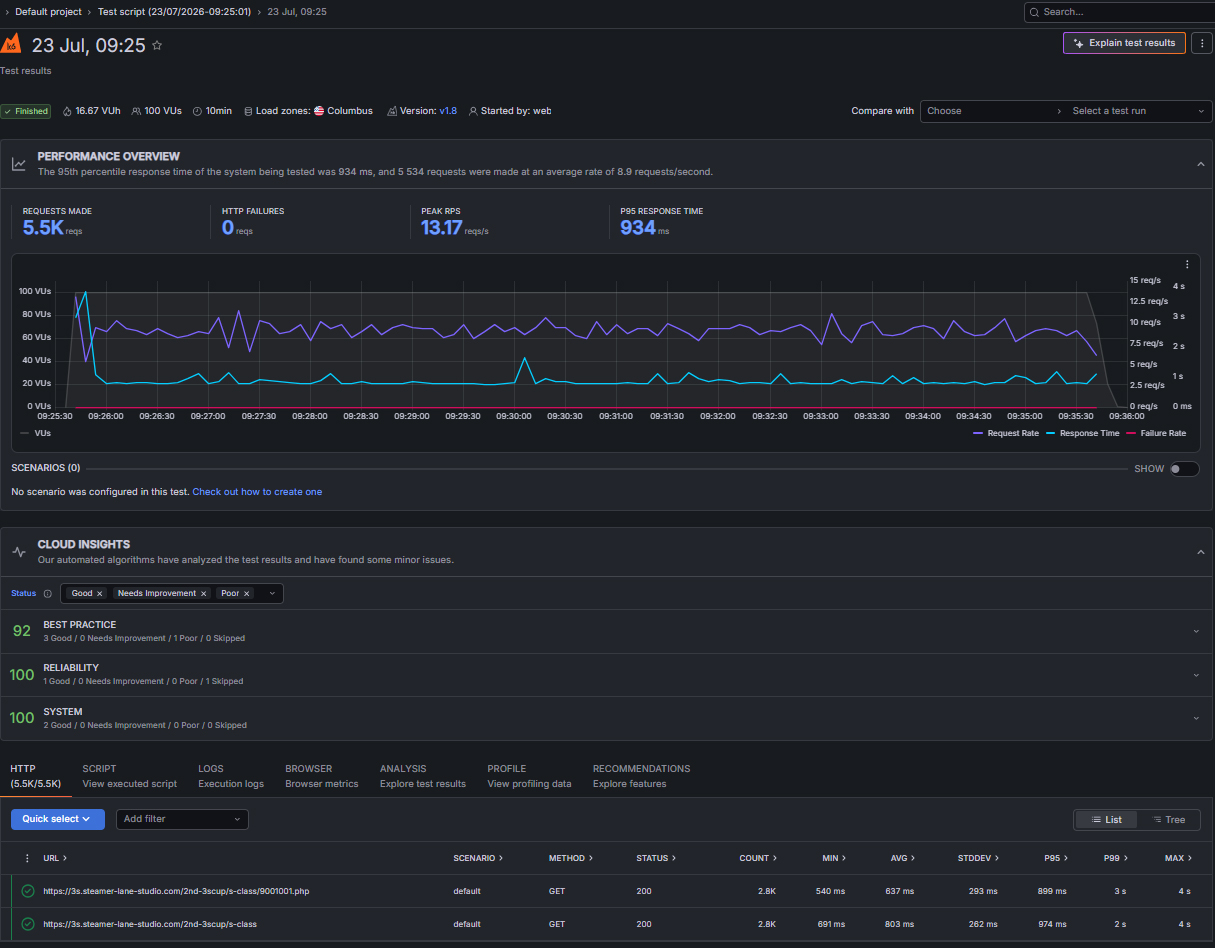The height and width of the screenshot is (948, 1215).
Task: Sort by the P95 column header
Action: tap(1056, 858)
